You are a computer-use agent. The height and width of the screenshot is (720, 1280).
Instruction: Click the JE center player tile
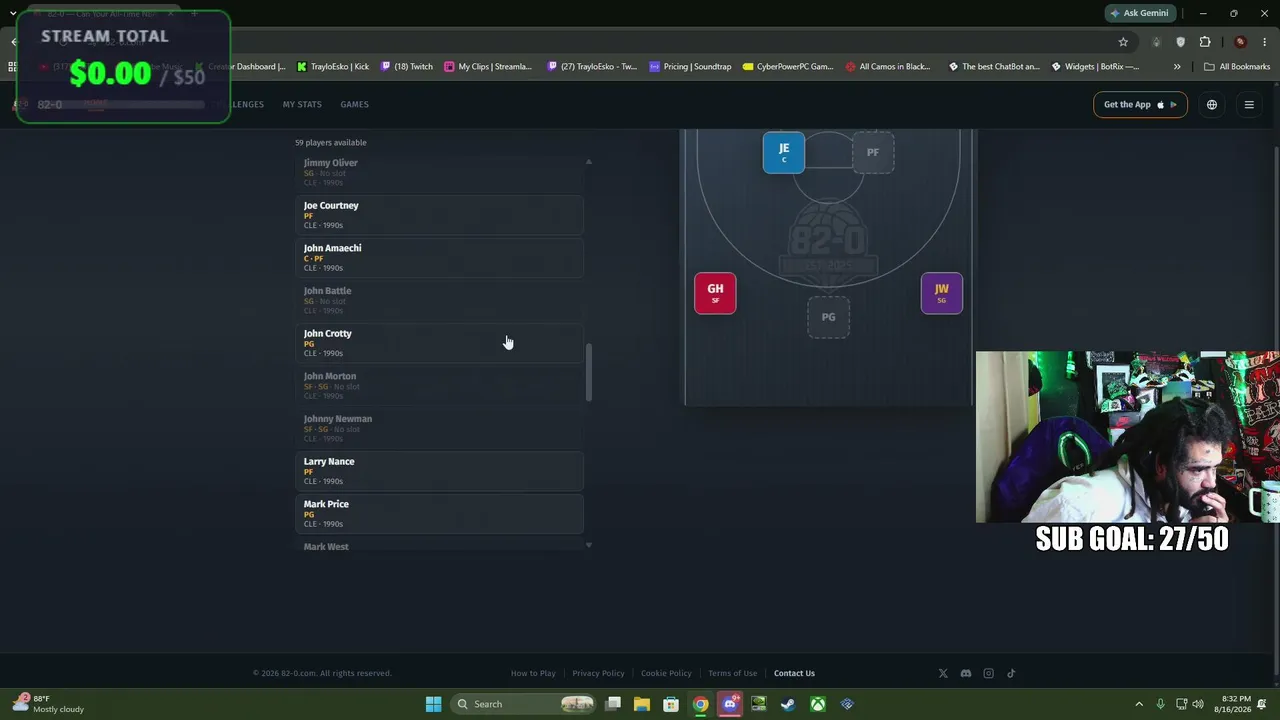784,152
